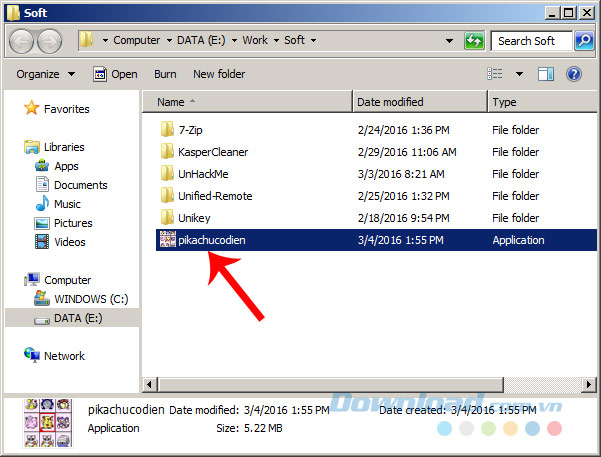This screenshot has height=457, width=601.
Task: Select the KasperCleaner folder name
Action: 213,152
